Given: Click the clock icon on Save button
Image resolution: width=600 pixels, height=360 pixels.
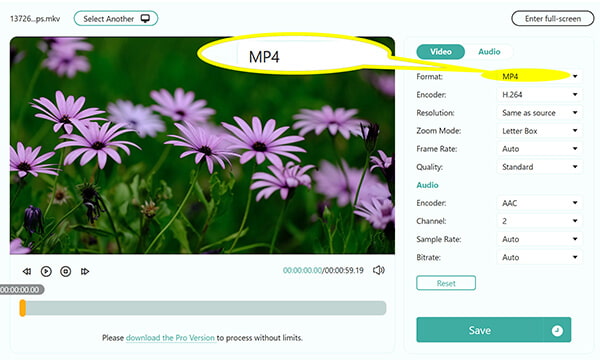Looking at the screenshot, I should (557, 330).
